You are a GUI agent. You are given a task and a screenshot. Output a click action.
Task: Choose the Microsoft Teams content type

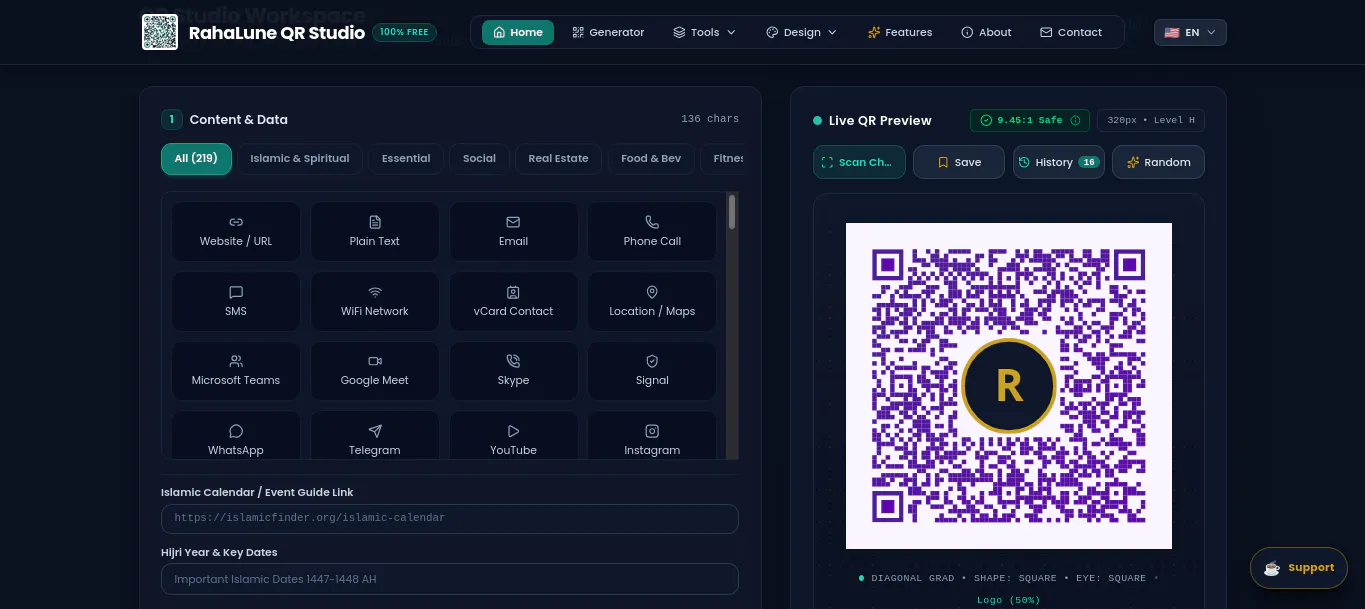(236, 370)
